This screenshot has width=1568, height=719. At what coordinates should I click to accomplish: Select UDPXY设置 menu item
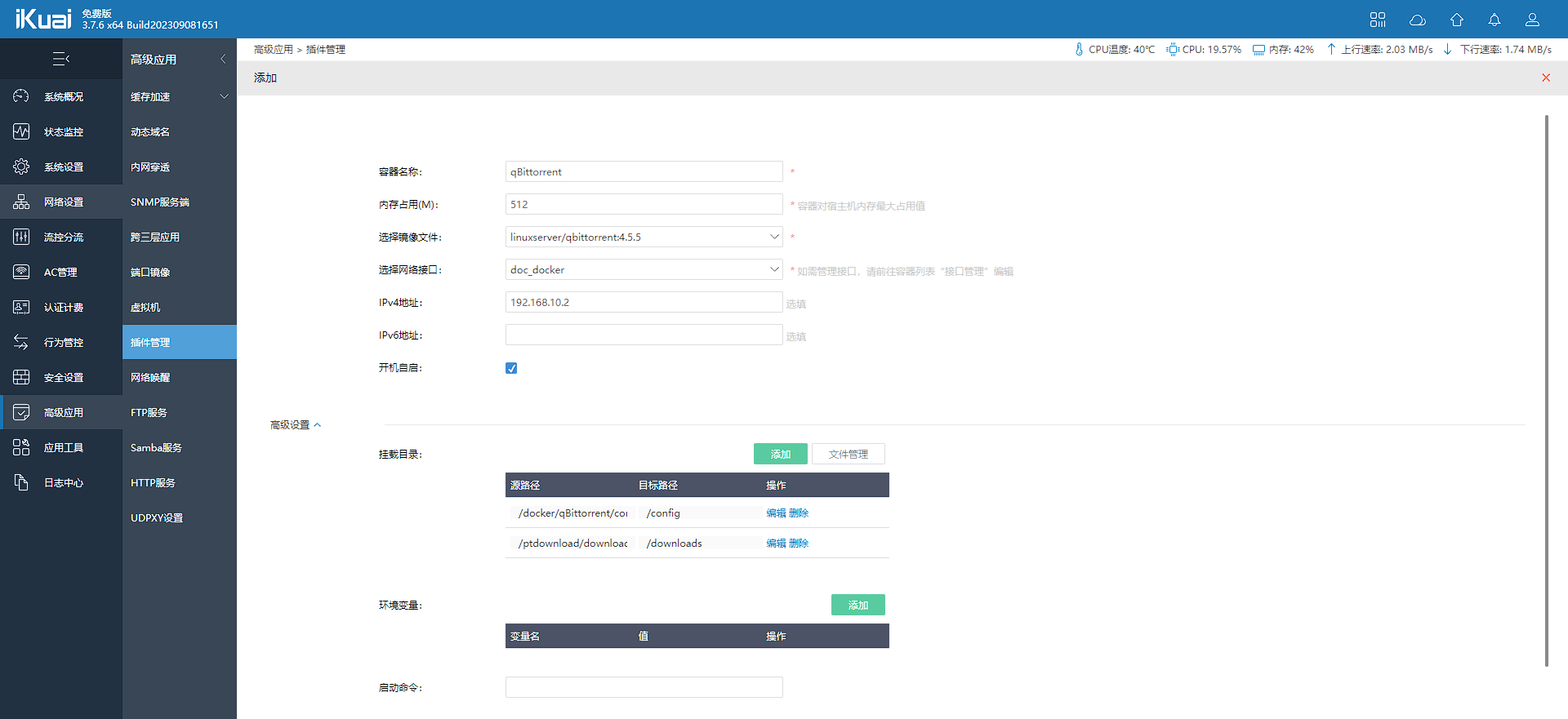180,517
